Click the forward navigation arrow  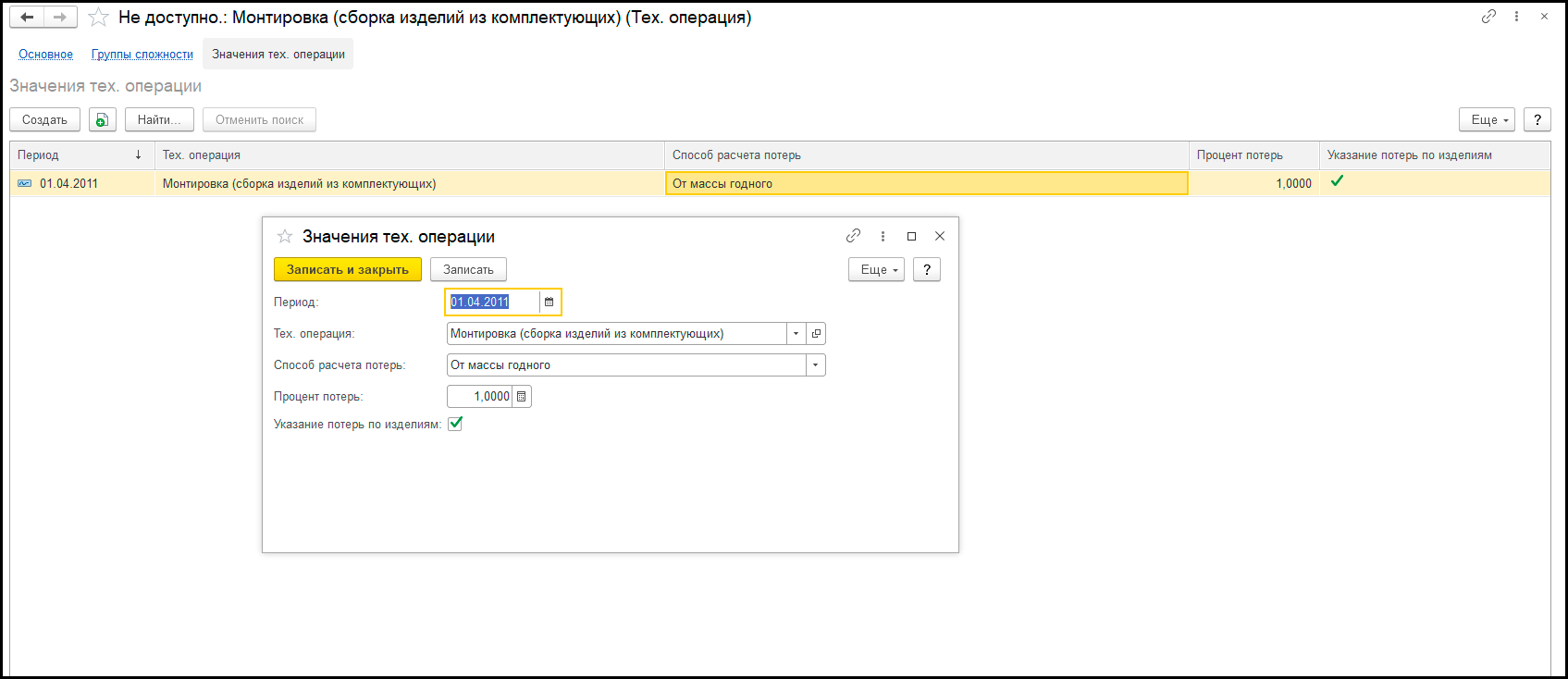click(60, 18)
